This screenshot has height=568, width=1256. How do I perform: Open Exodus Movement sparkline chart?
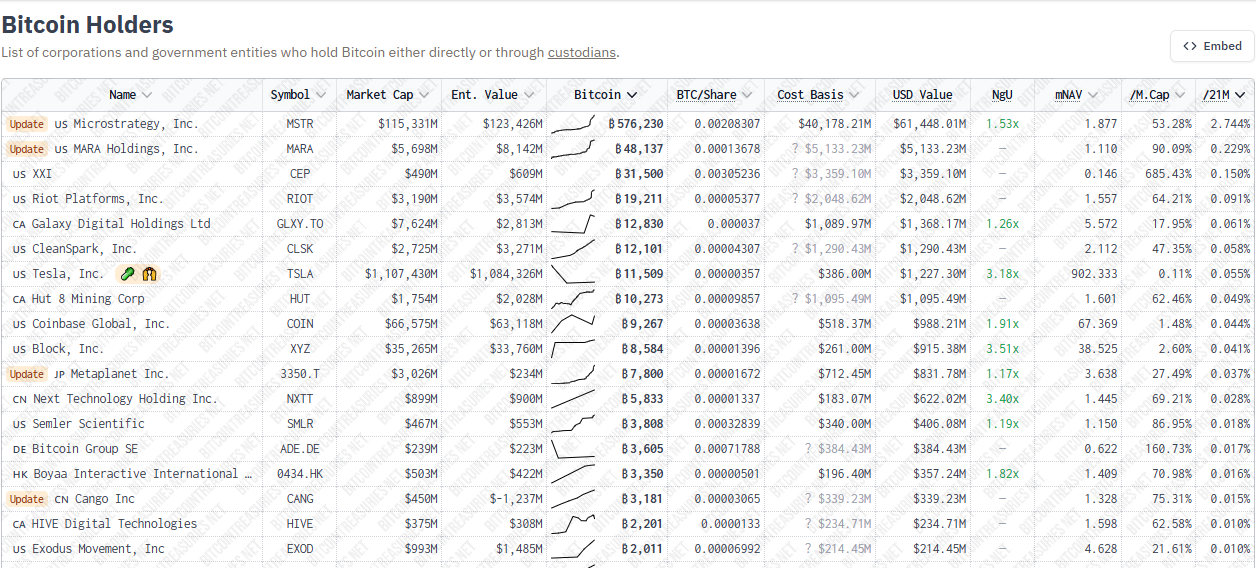573,549
